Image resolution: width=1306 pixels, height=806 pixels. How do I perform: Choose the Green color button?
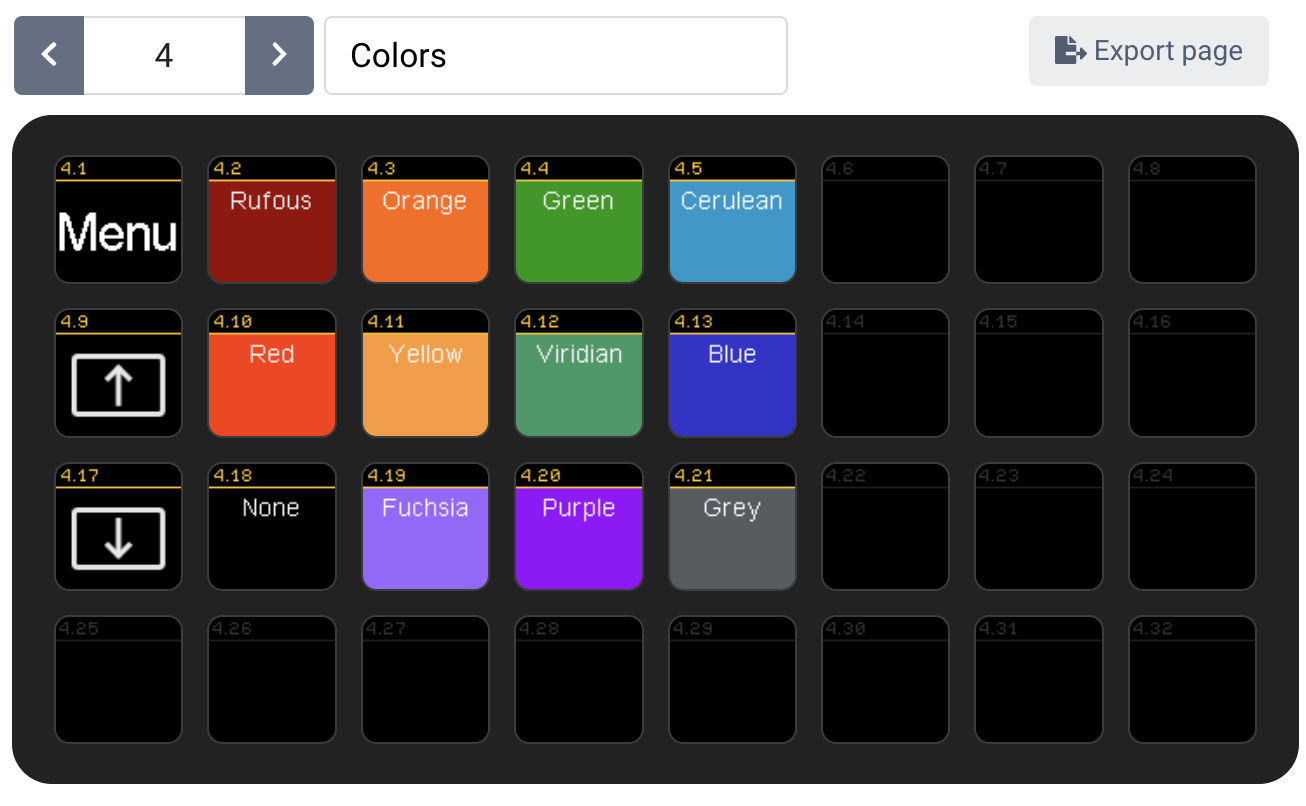click(x=578, y=221)
